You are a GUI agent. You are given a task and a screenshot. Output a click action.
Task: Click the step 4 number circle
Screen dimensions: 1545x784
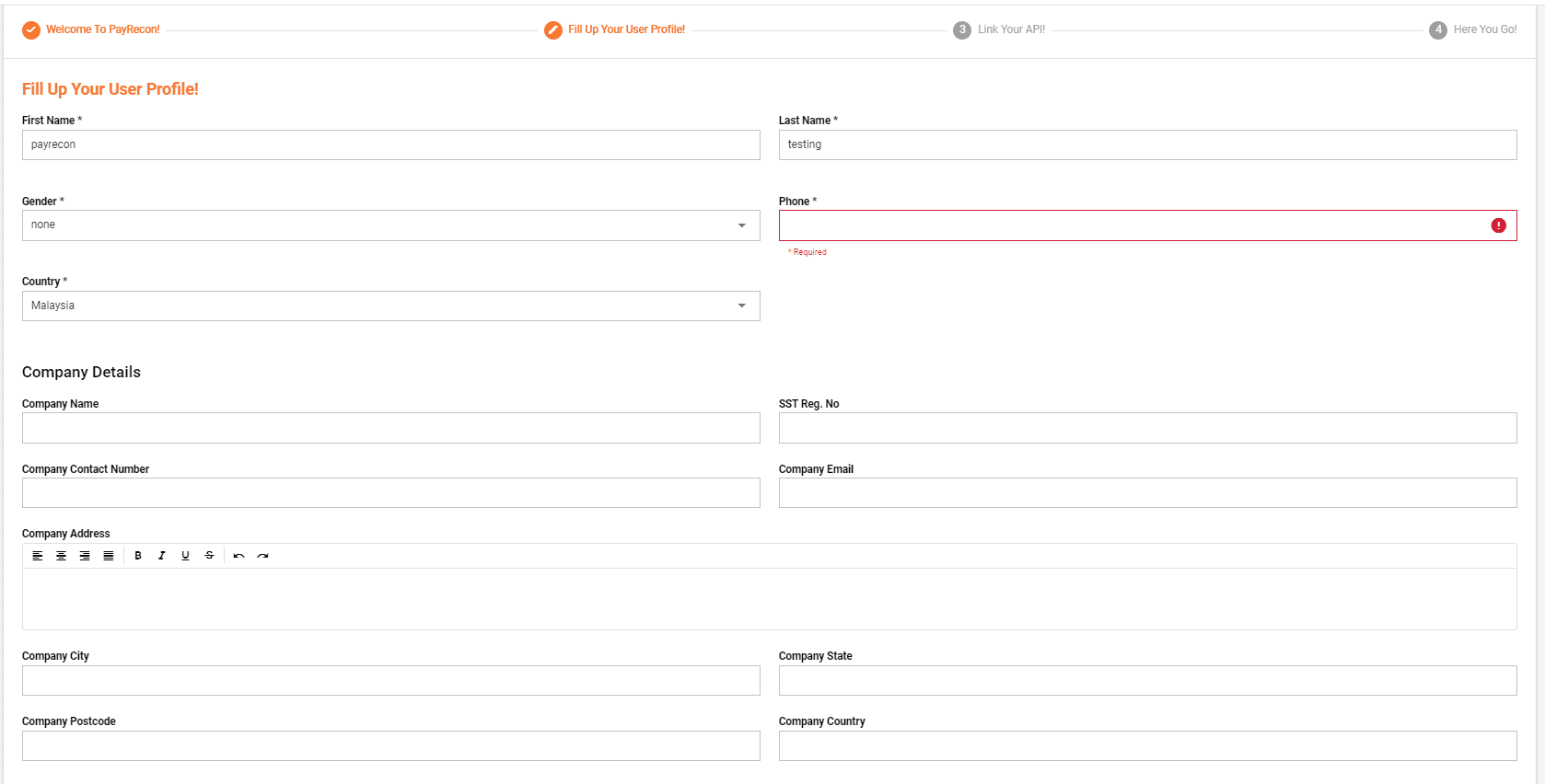[1438, 29]
